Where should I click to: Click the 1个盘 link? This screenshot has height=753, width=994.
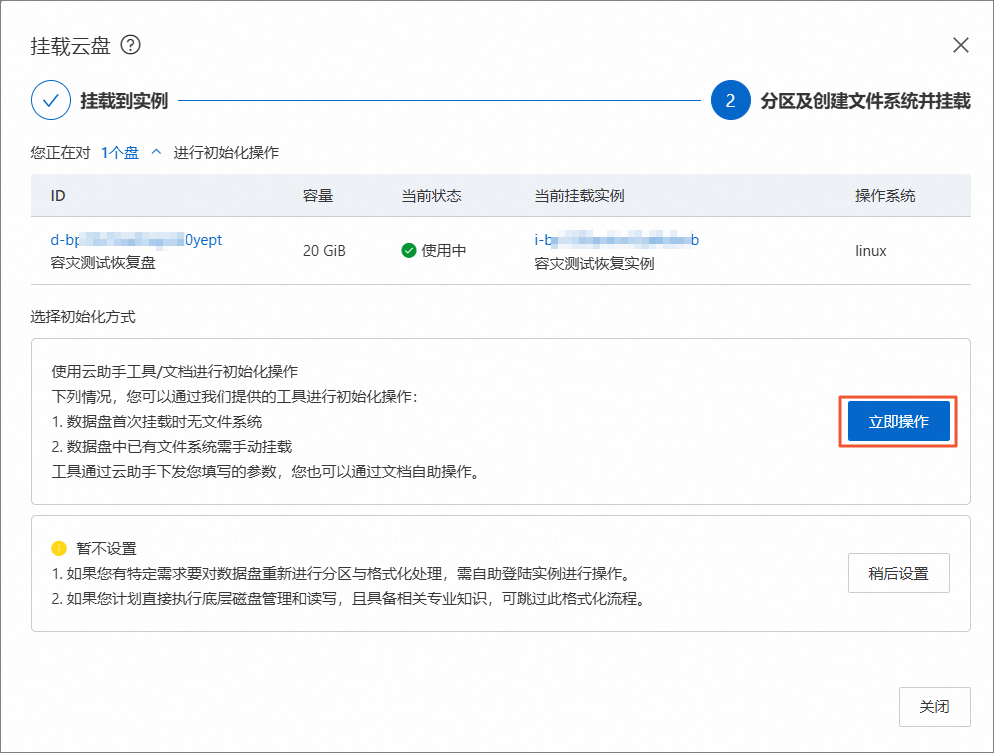click(120, 153)
